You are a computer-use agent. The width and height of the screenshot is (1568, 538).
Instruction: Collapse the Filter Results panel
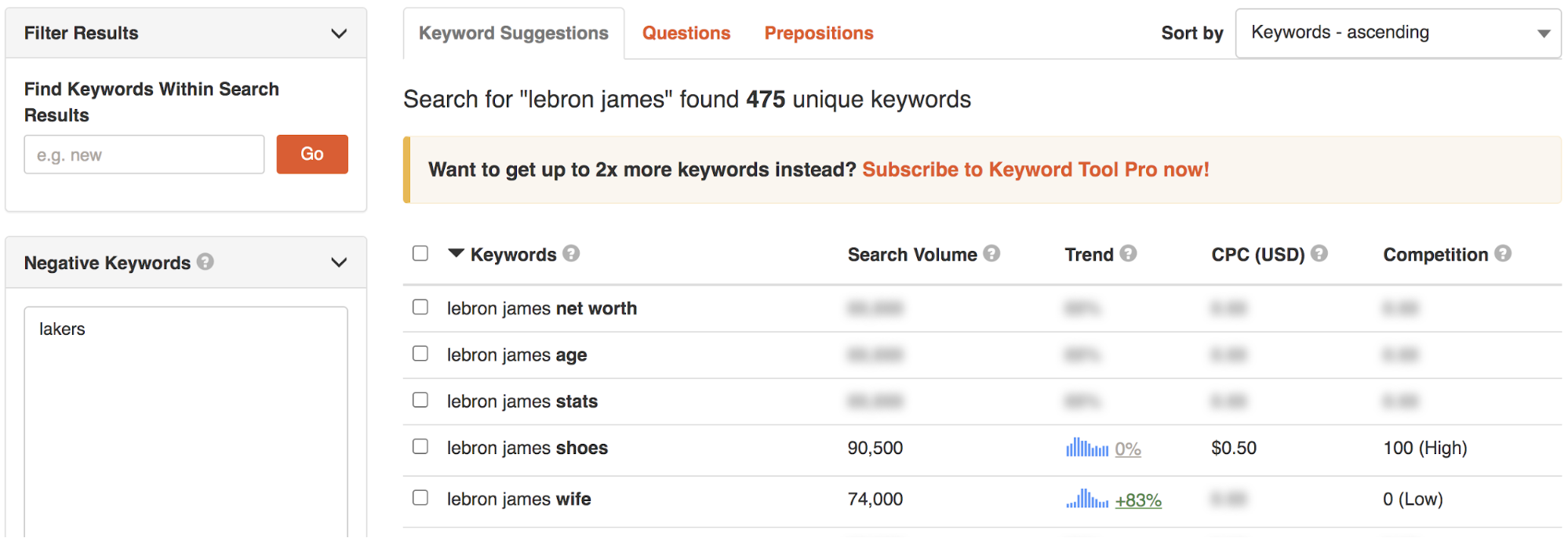(x=339, y=34)
